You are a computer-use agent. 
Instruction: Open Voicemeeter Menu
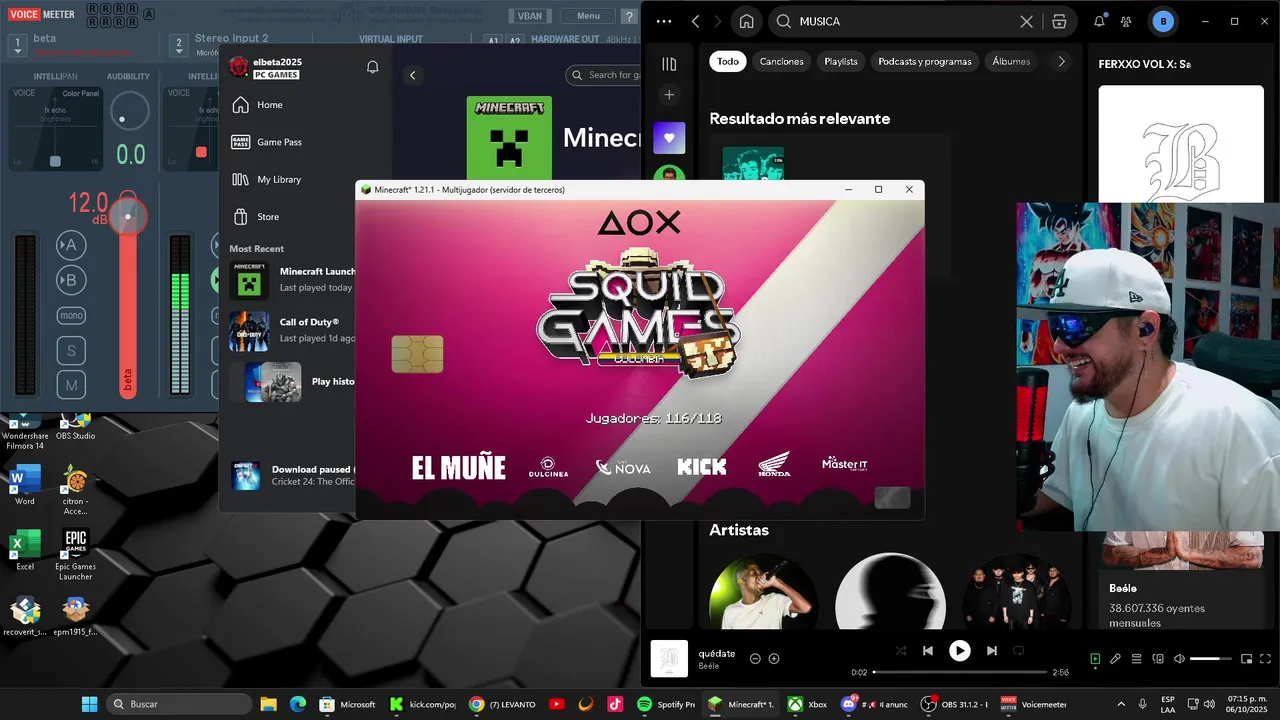pos(588,16)
